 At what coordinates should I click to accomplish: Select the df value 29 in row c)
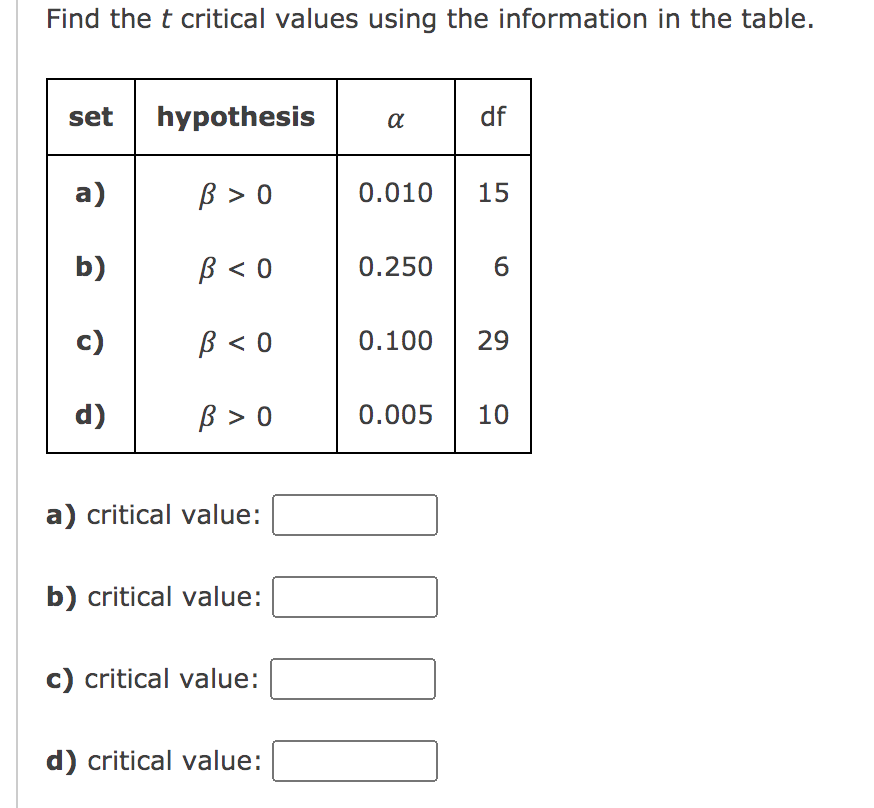click(494, 341)
